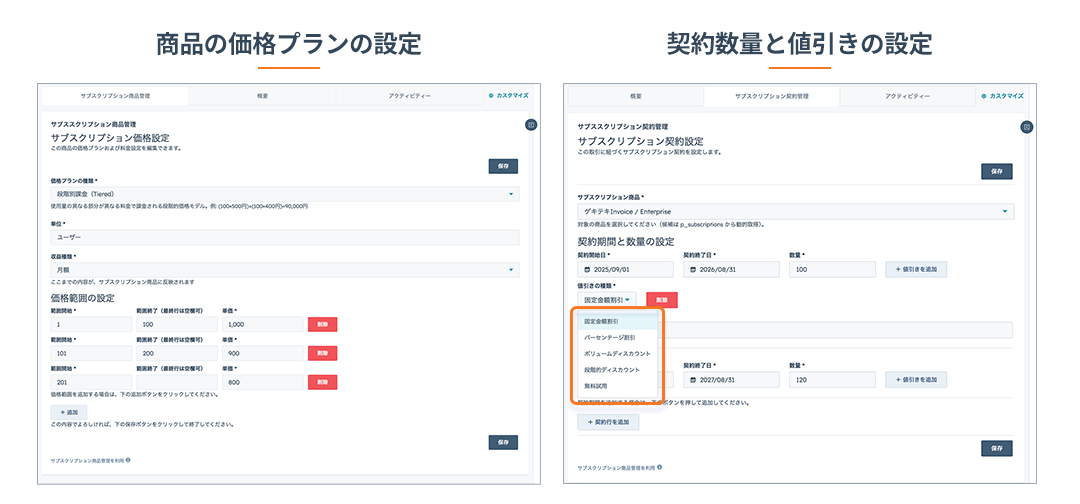Select 無料試用 from the discount list
Image resolution: width=1080 pixels, height=504 pixels.
(595, 386)
